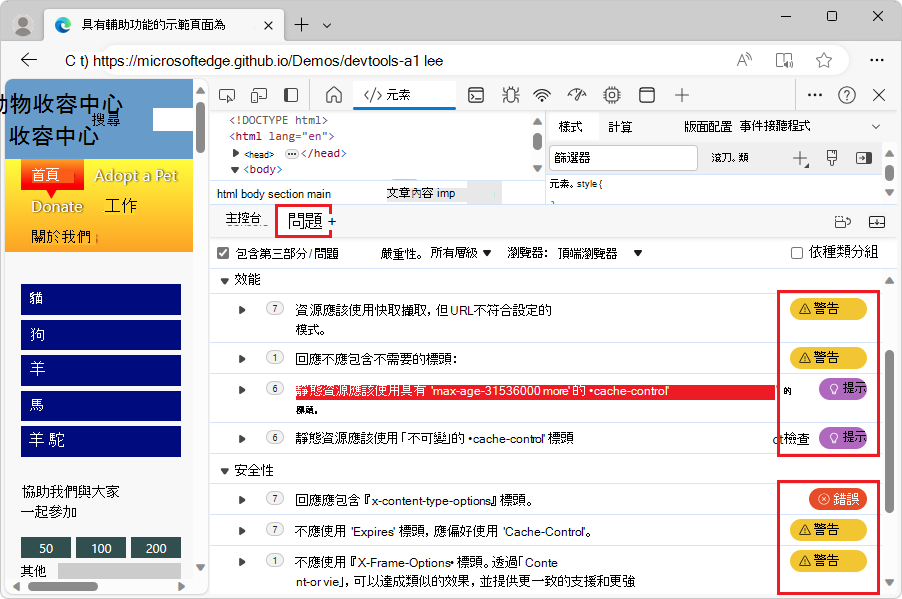Select the inspect element tool icon
Viewport: 902px width, 599px height.
point(228,97)
